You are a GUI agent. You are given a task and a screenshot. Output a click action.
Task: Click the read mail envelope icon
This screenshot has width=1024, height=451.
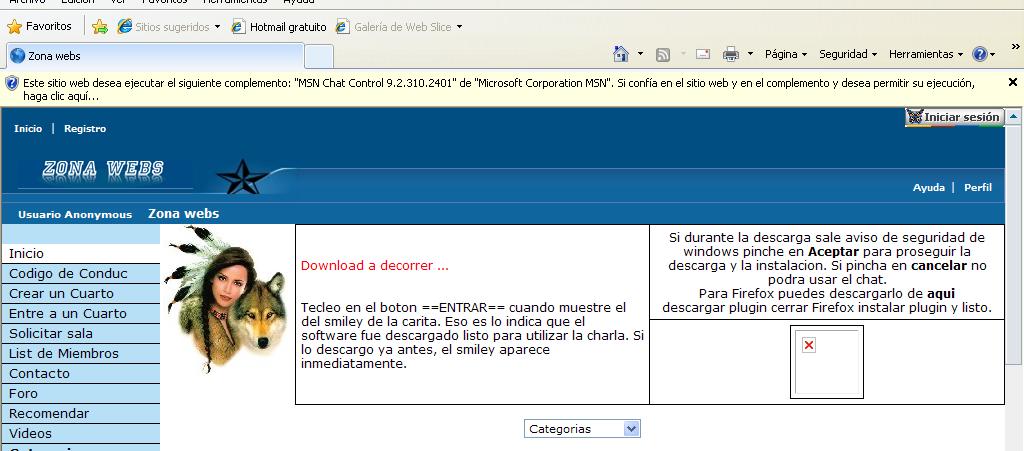pyautogui.click(x=703, y=54)
